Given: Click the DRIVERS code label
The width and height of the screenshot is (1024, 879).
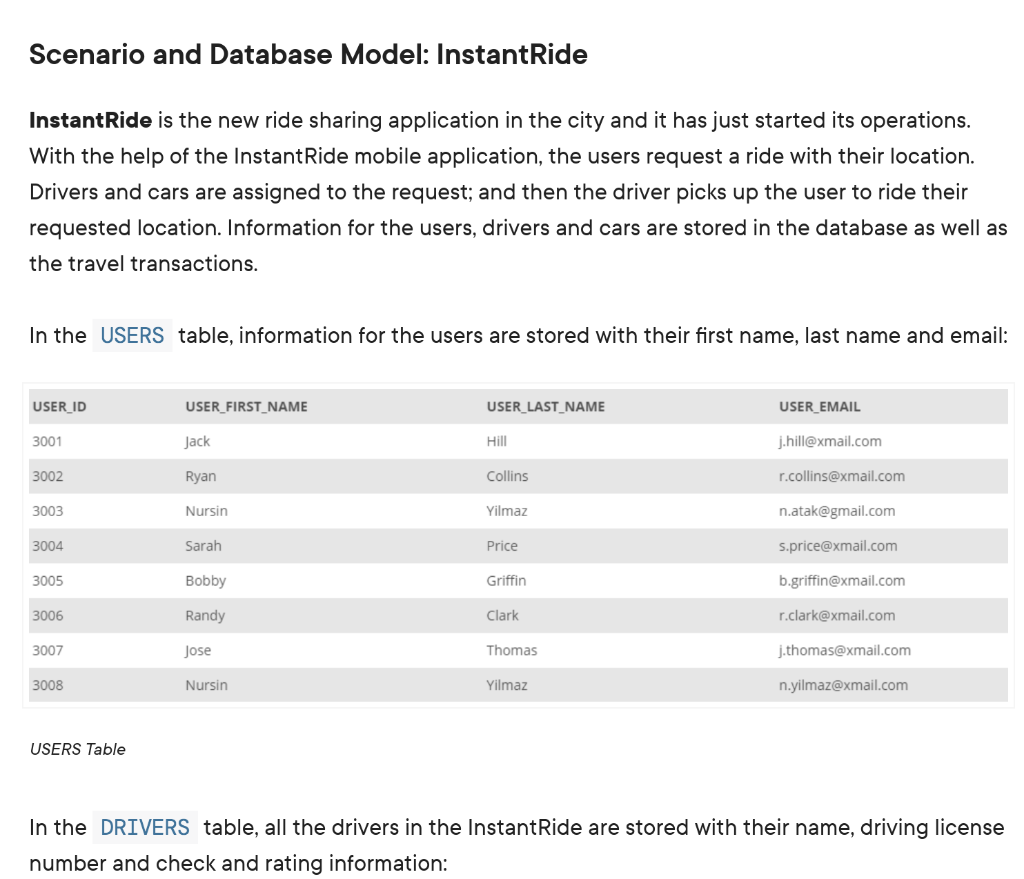Looking at the screenshot, I should coord(144,827).
